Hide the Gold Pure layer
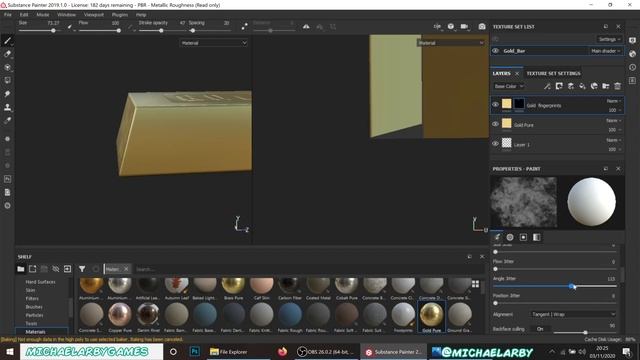The width and height of the screenshot is (640, 360). pos(496,124)
